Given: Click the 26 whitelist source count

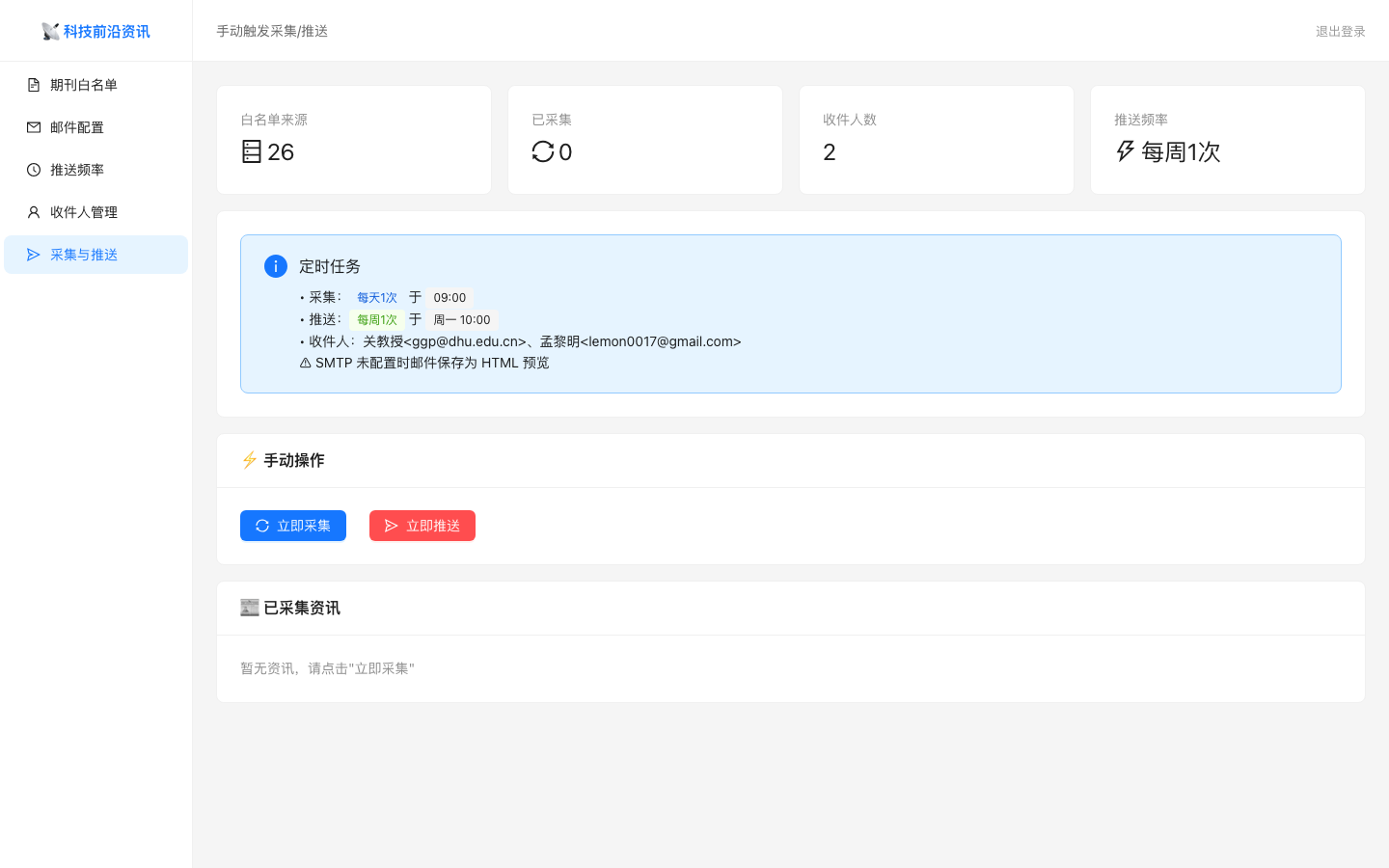Looking at the screenshot, I should coord(281,152).
